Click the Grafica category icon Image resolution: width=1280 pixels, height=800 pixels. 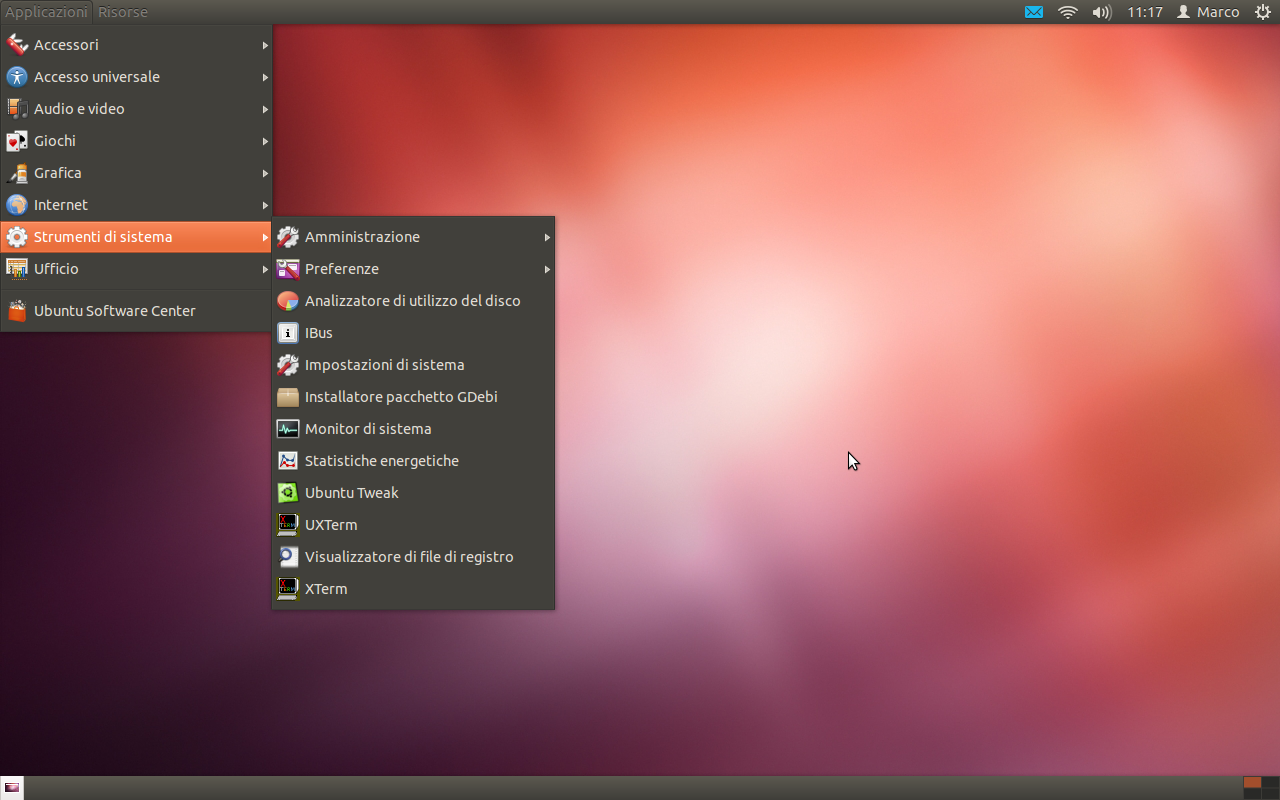click(16, 173)
